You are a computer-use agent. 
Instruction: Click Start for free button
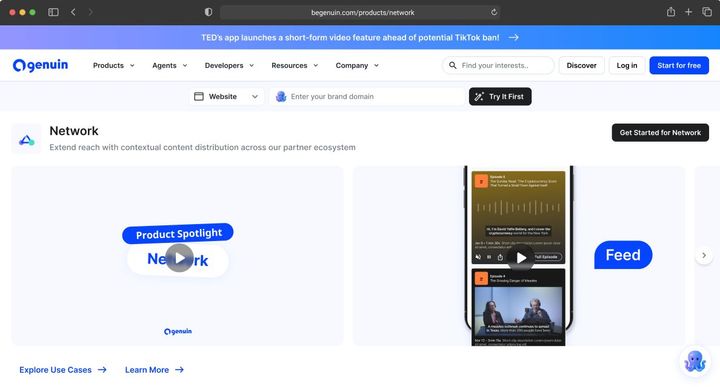tap(679, 65)
